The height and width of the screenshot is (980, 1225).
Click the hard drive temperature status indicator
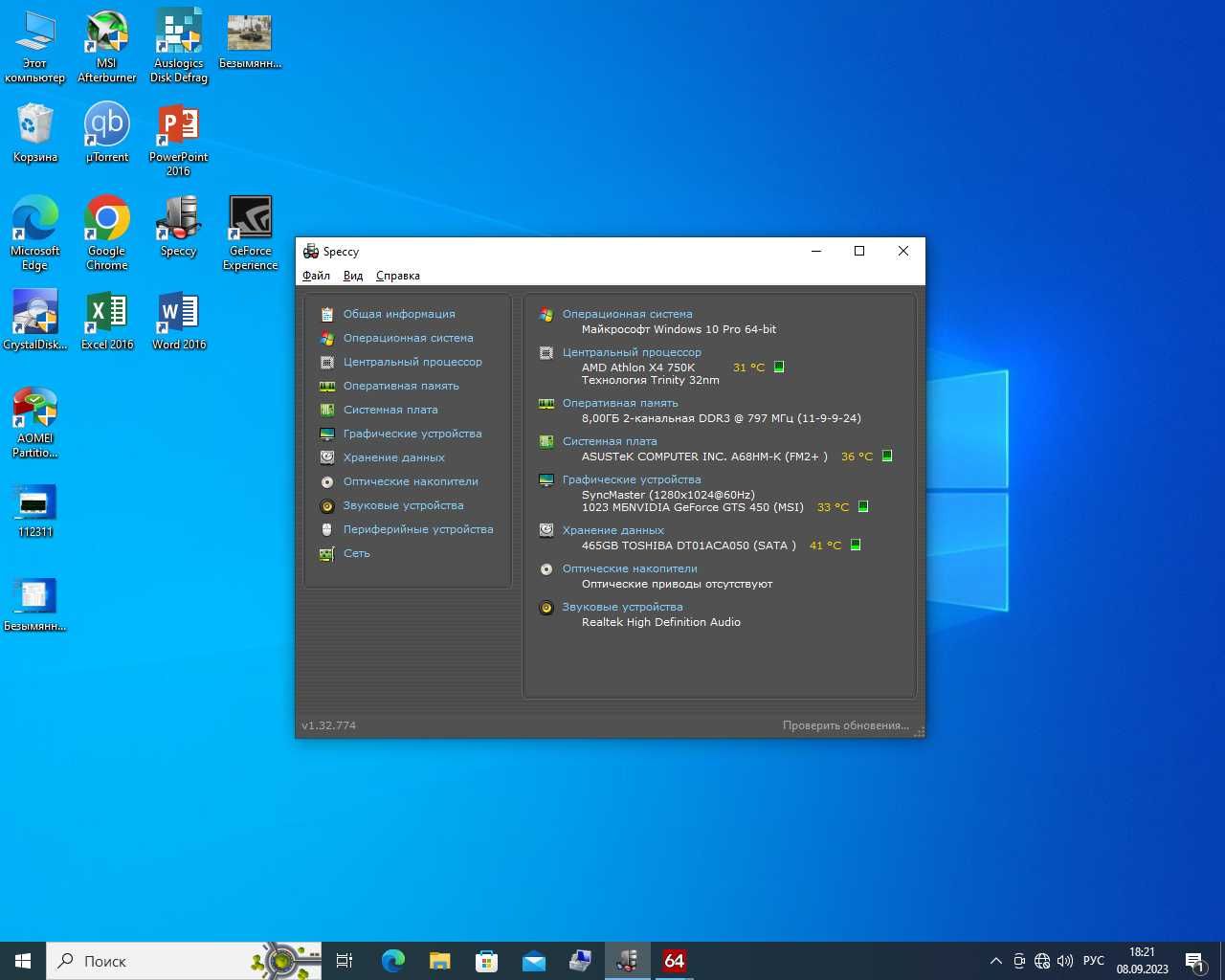coord(856,545)
